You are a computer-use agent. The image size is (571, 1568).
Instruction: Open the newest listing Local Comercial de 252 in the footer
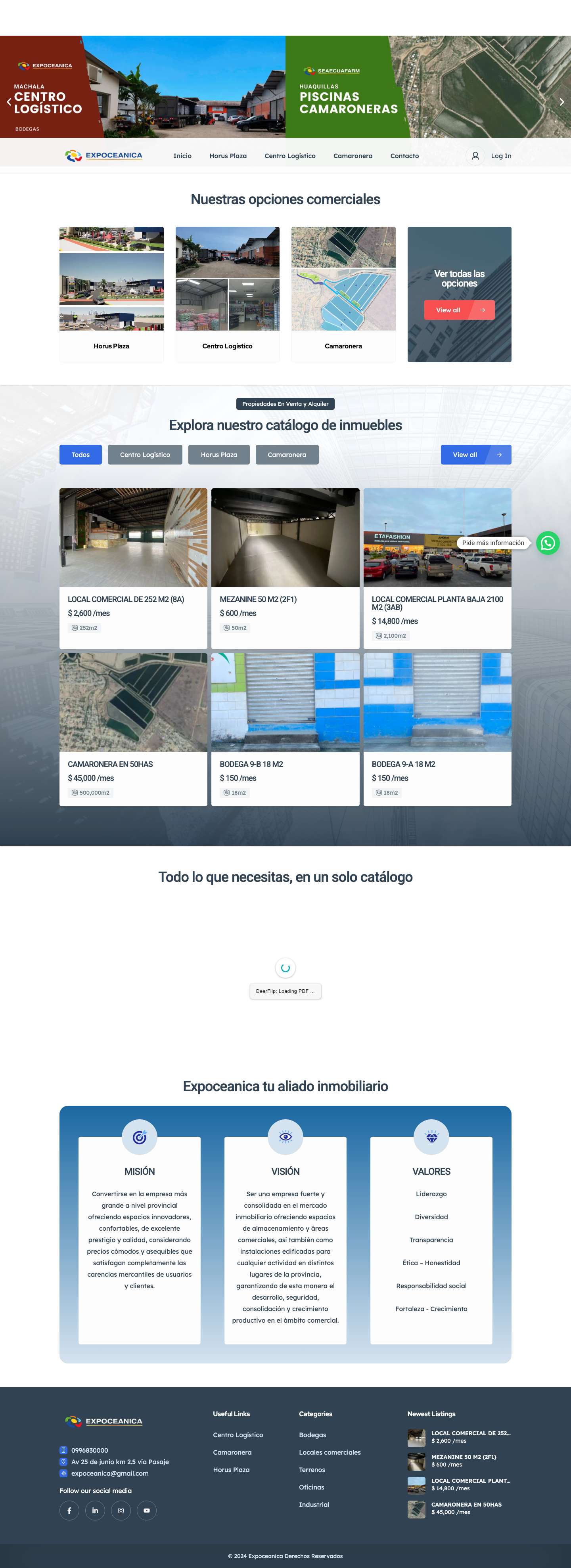point(471,1433)
